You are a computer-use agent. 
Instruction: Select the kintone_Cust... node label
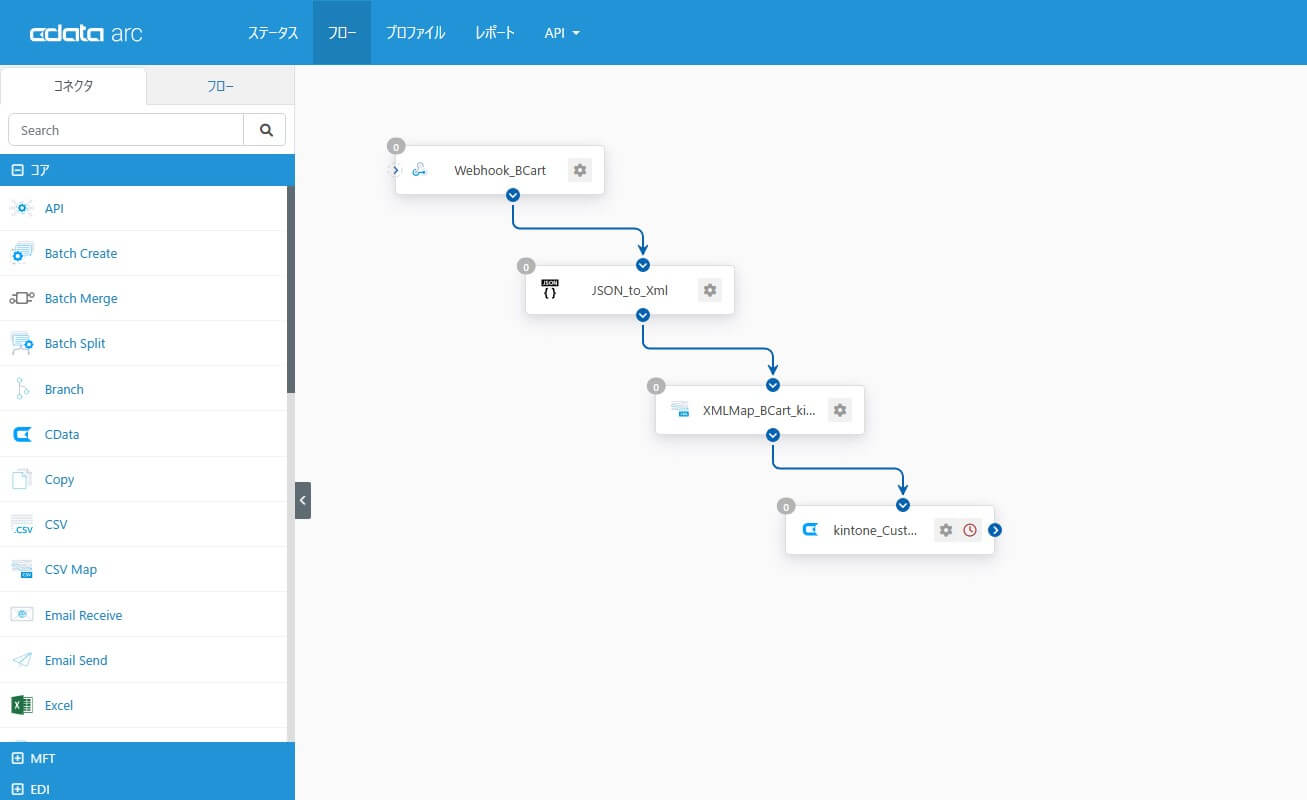875,531
